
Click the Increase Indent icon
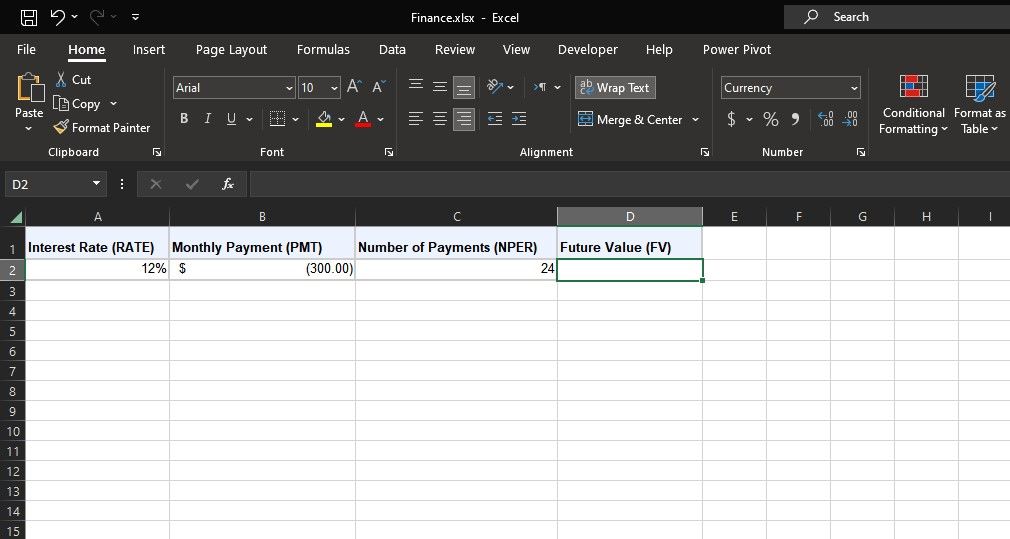(x=519, y=119)
